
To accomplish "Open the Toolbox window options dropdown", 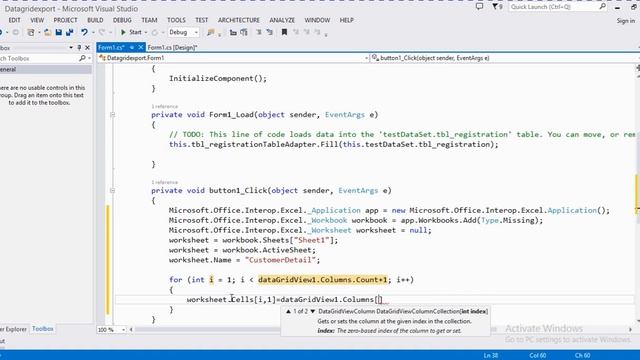I will click(x=71, y=47).
